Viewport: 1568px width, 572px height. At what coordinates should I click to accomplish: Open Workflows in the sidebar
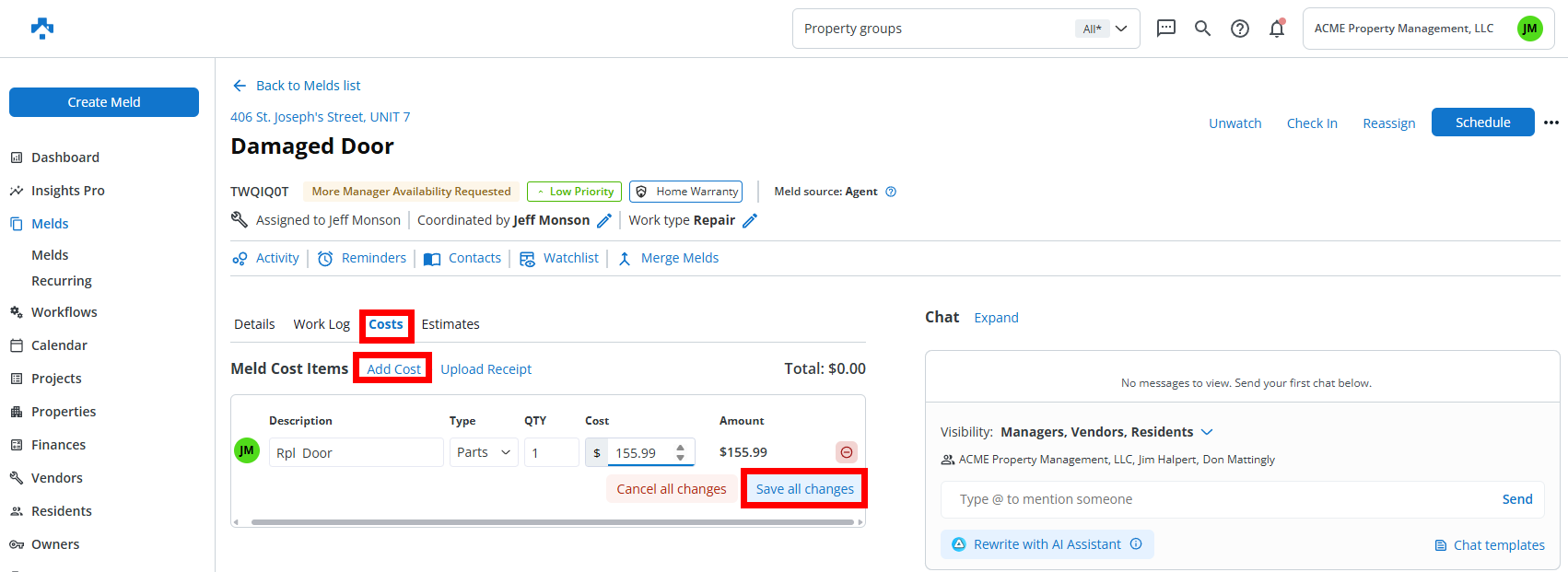64,312
